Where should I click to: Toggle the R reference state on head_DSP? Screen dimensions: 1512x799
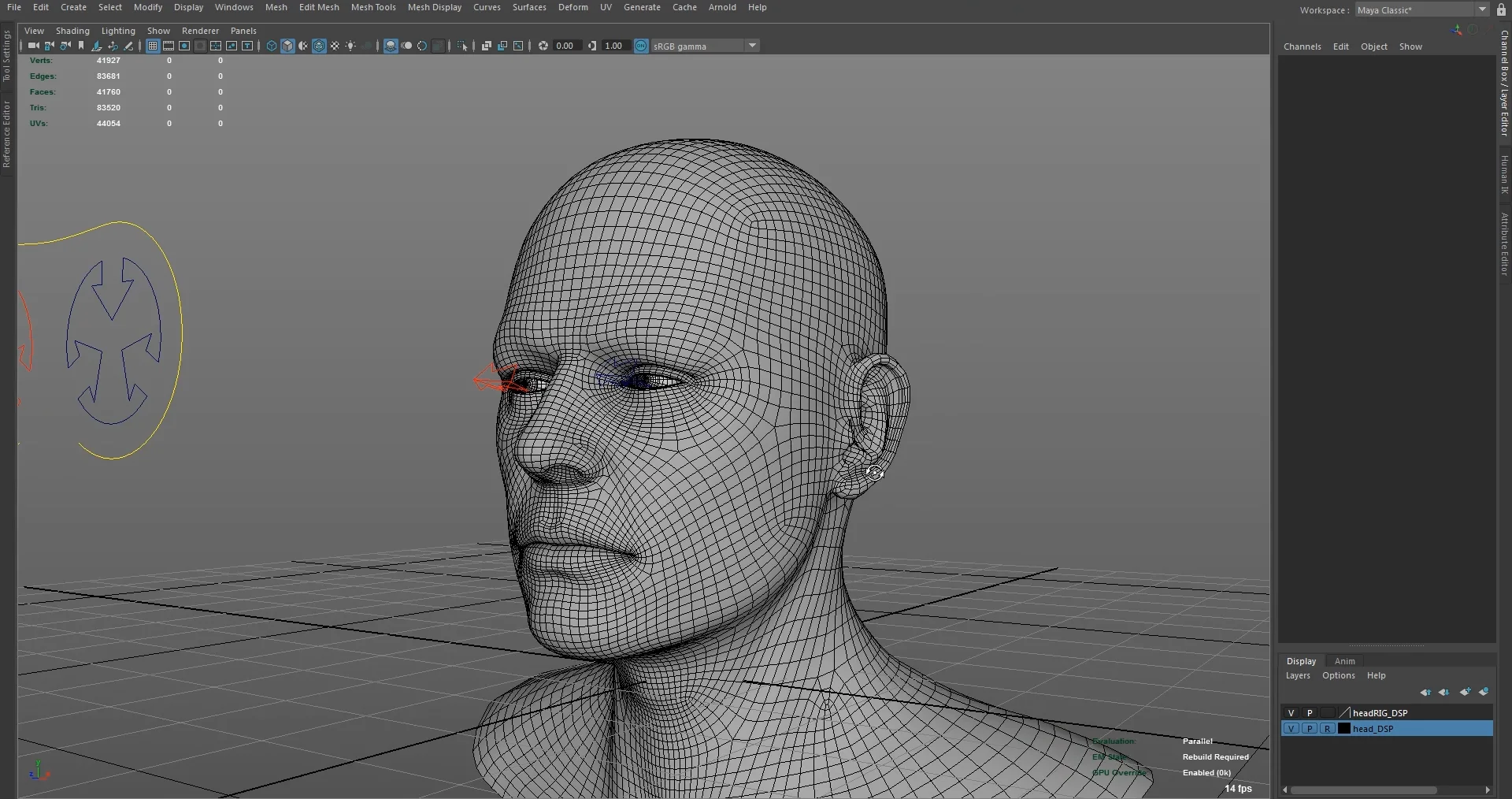point(1327,729)
